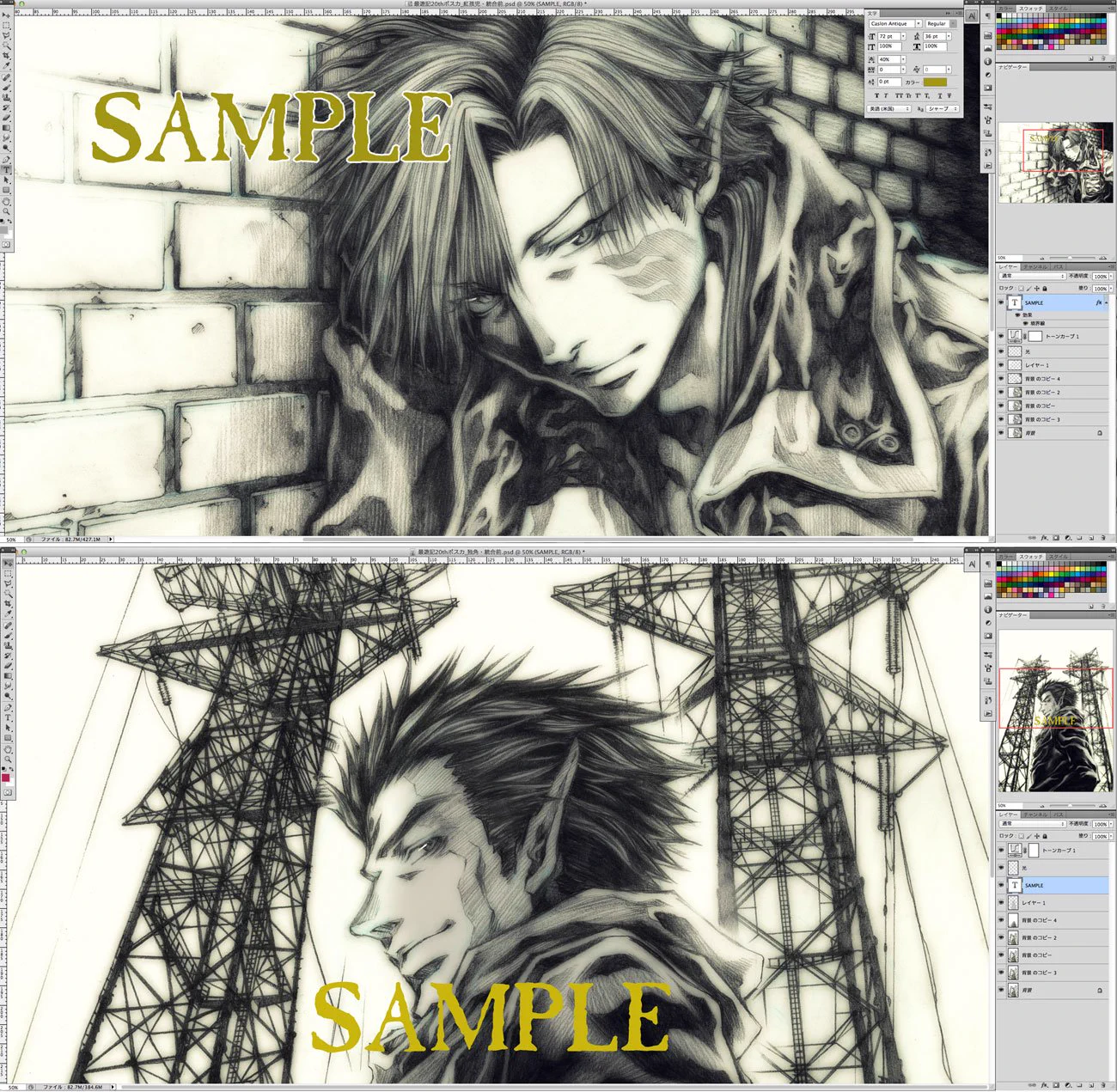Hide トーンカーブ 1 layer in top Layers panel
The height and width of the screenshot is (1092, 1117).
pos(1001,336)
